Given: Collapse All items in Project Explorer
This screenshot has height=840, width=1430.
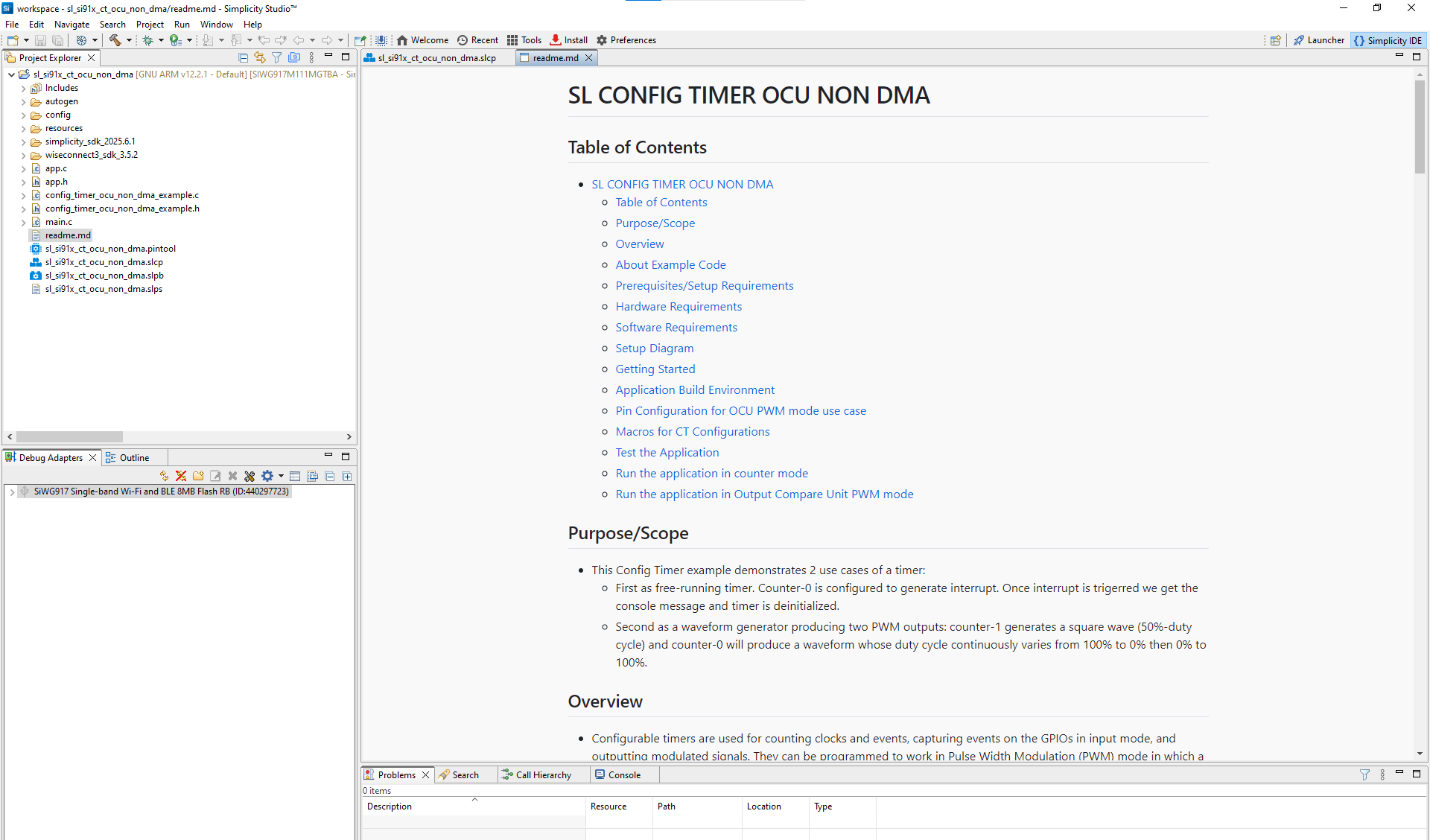Looking at the screenshot, I should tap(244, 57).
